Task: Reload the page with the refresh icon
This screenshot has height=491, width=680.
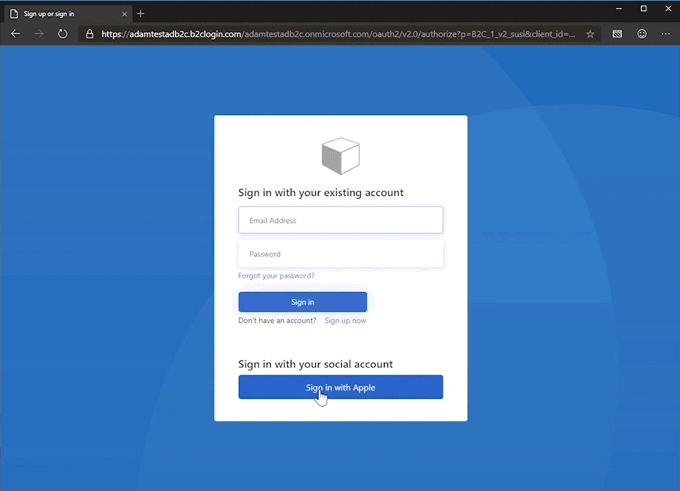Action: coord(63,34)
